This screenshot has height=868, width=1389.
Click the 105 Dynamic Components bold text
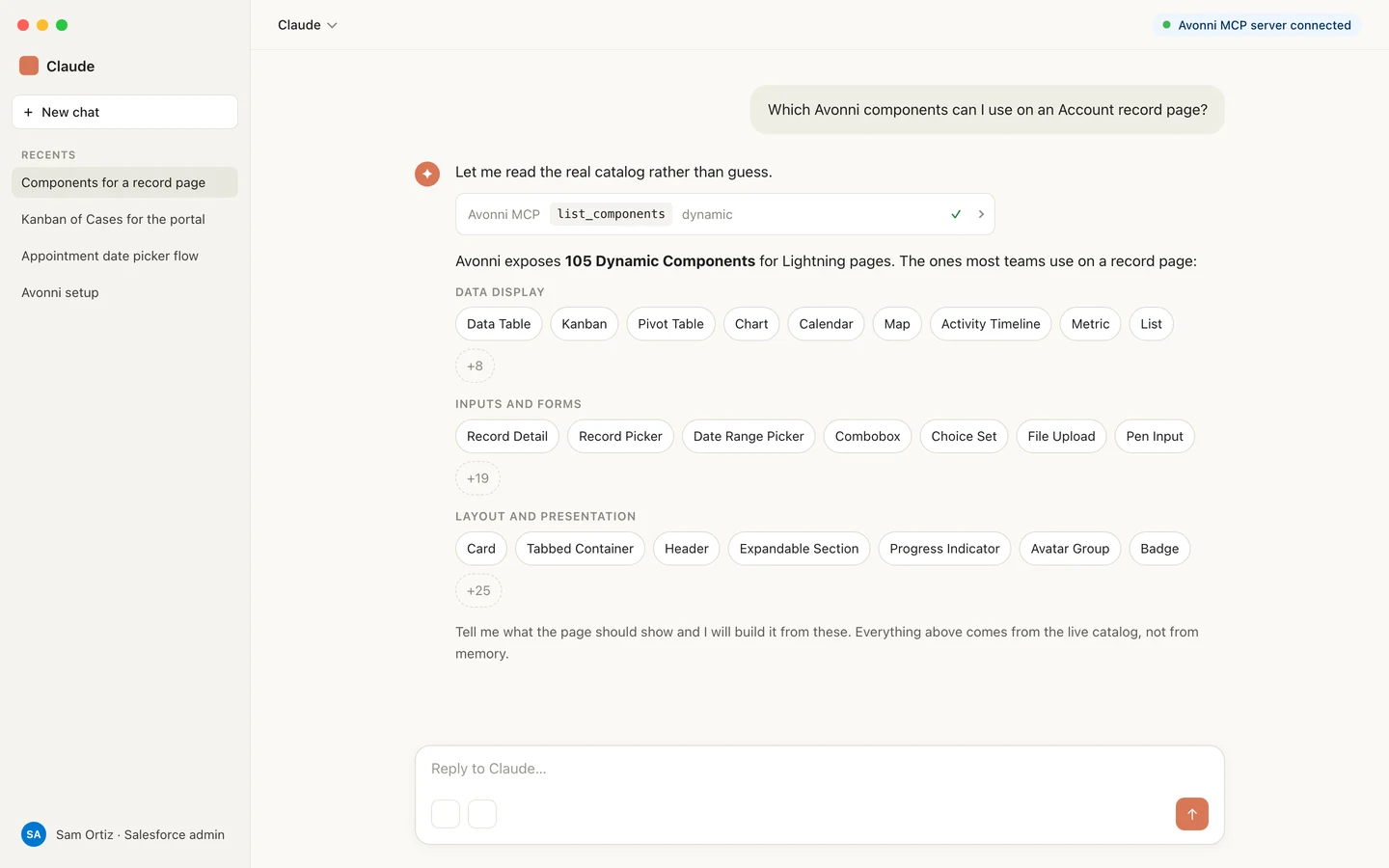(660, 261)
